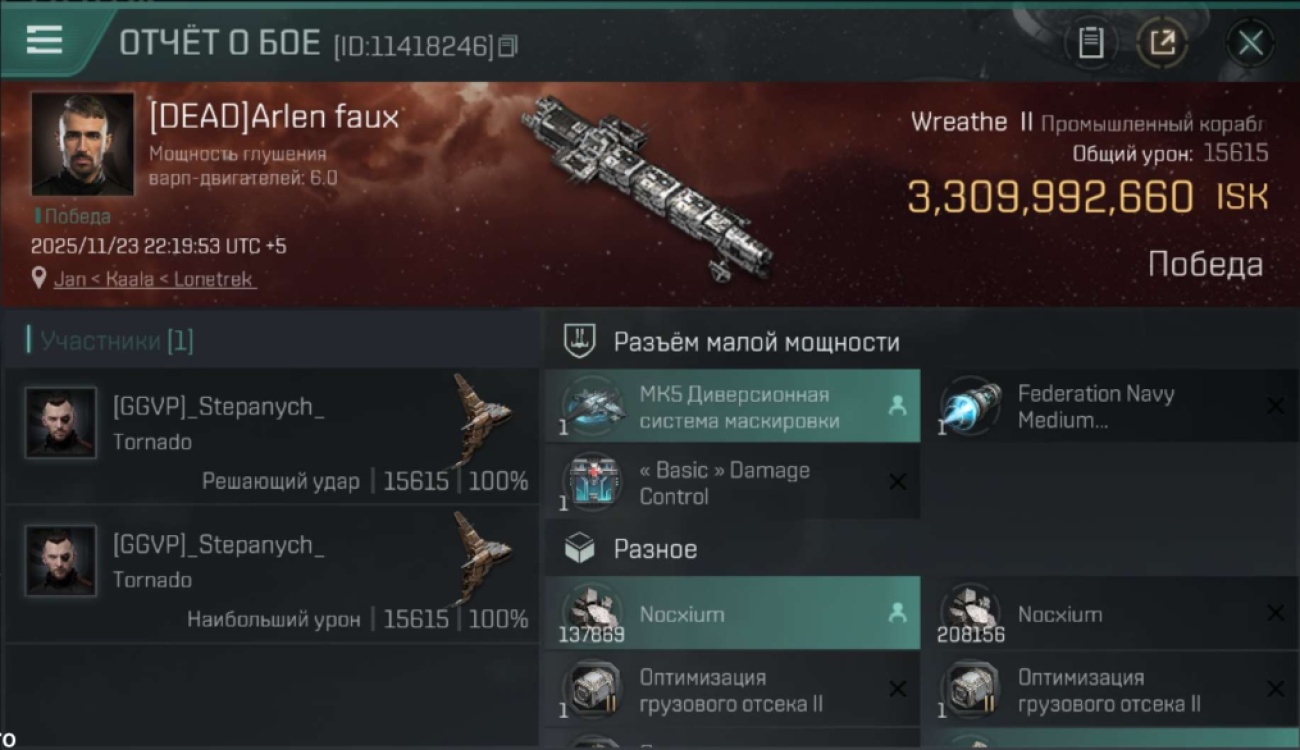Click the Basic Damage Control module icon
1300x750 pixels.
coord(592,483)
